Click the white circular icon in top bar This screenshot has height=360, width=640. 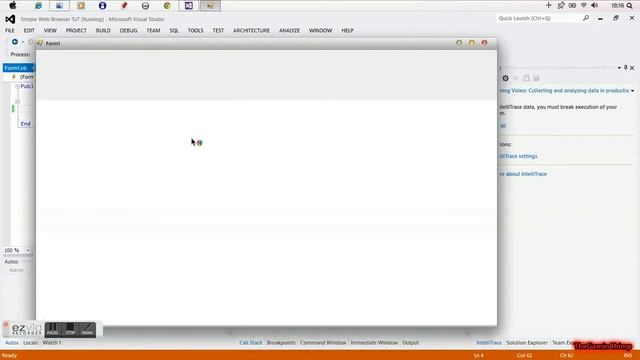[145, 6]
